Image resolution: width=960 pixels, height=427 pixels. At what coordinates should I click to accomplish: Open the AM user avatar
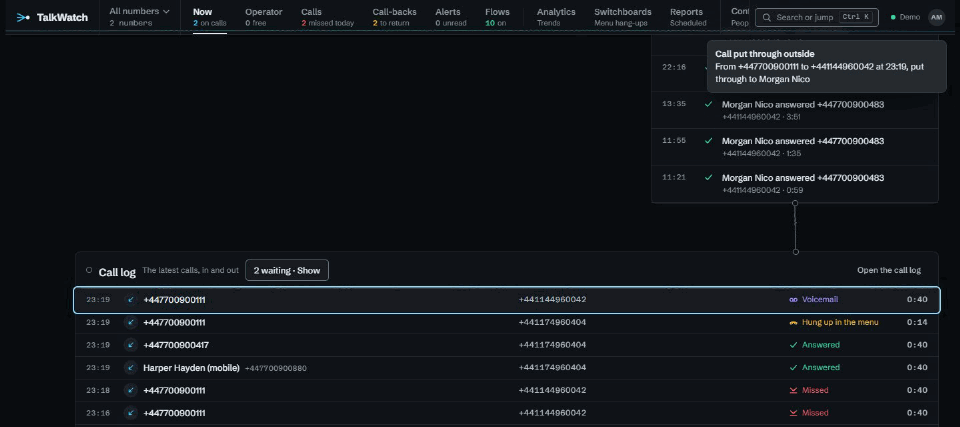pos(936,17)
